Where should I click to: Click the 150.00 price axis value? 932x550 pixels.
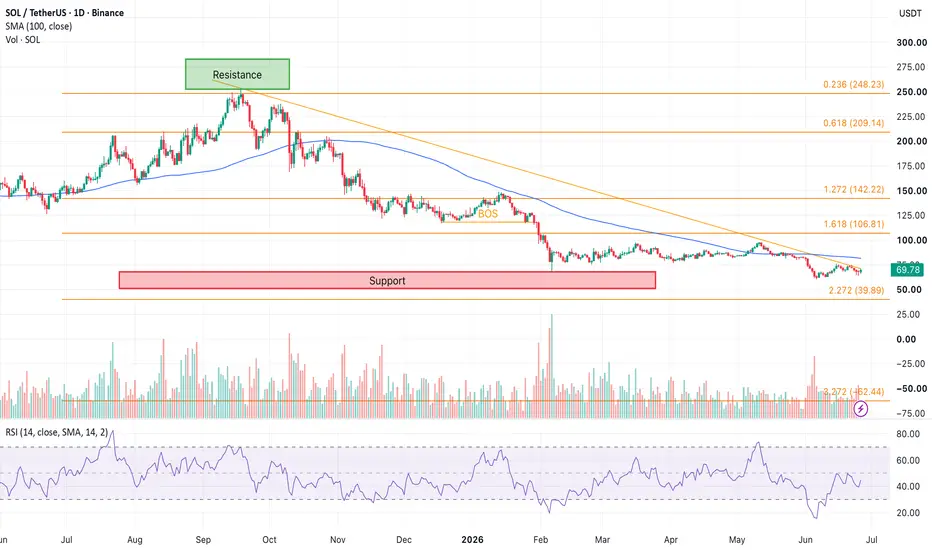click(x=911, y=191)
